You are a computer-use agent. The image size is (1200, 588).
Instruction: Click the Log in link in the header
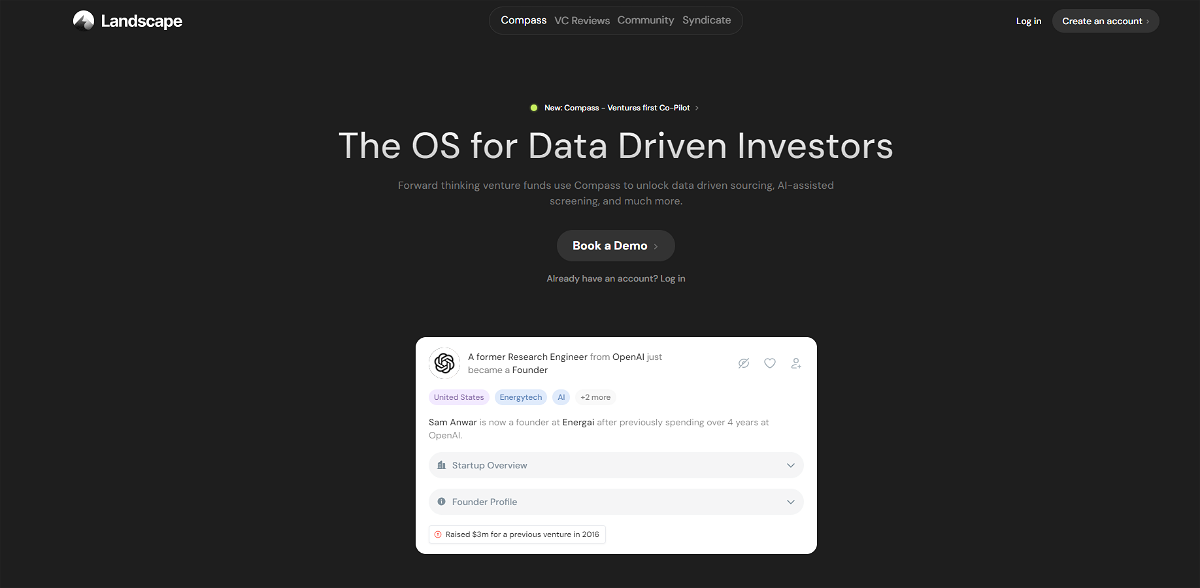click(x=1028, y=21)
